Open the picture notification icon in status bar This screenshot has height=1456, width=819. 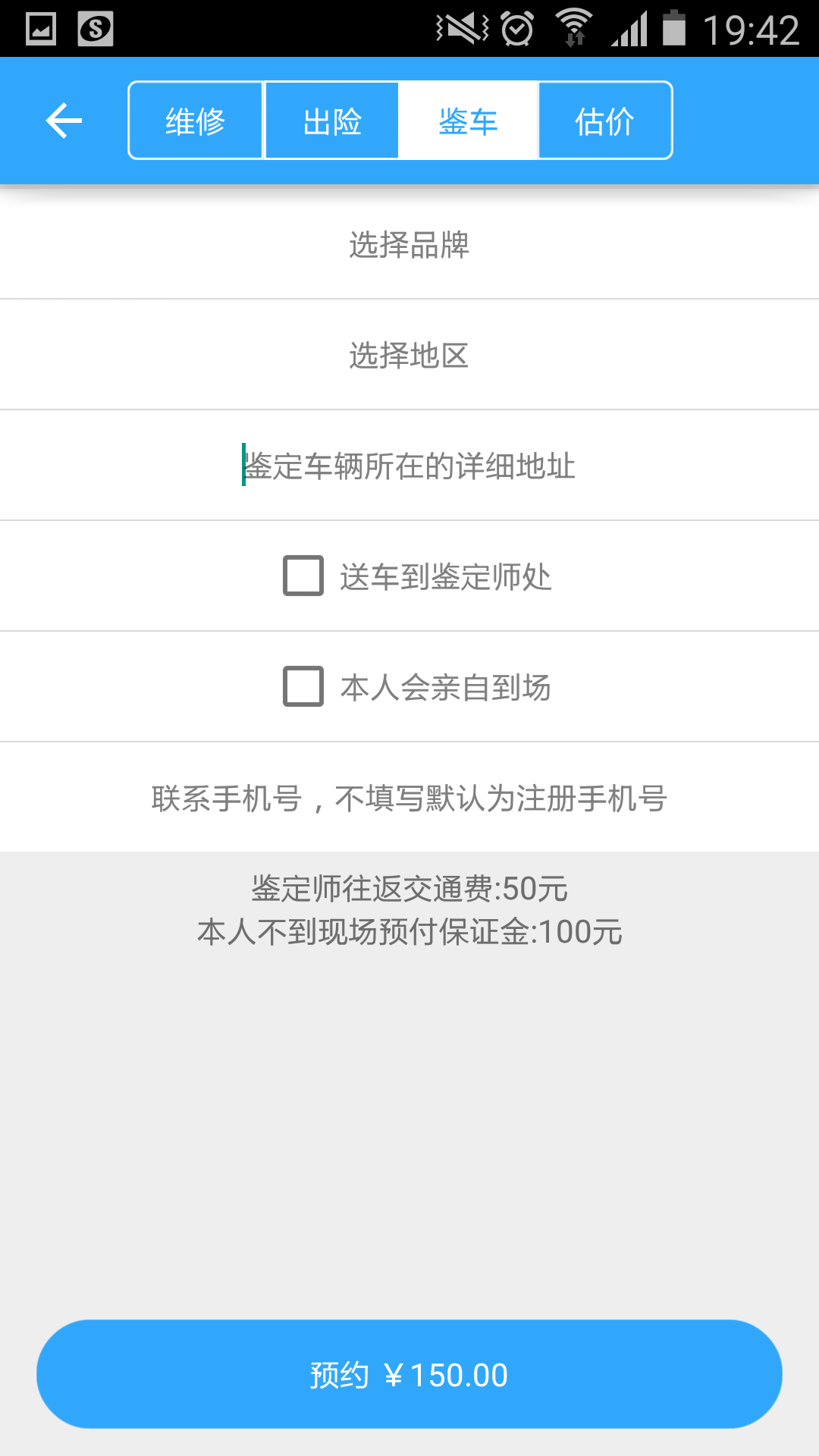click(41, 29)
